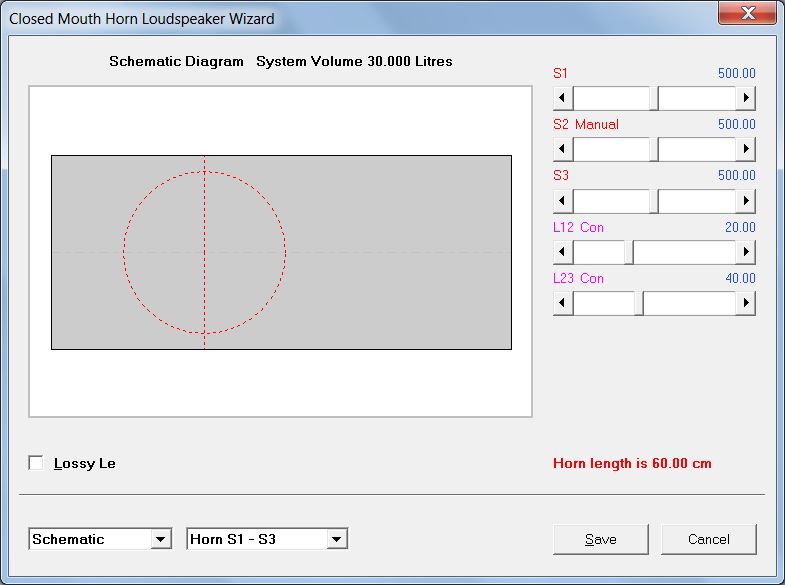Click the S3 label

point(561,175)
